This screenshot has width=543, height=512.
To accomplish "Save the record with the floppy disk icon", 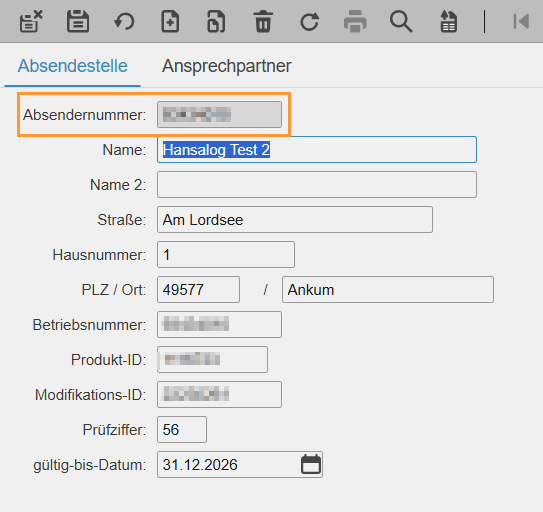I will (x=78, y=21).
